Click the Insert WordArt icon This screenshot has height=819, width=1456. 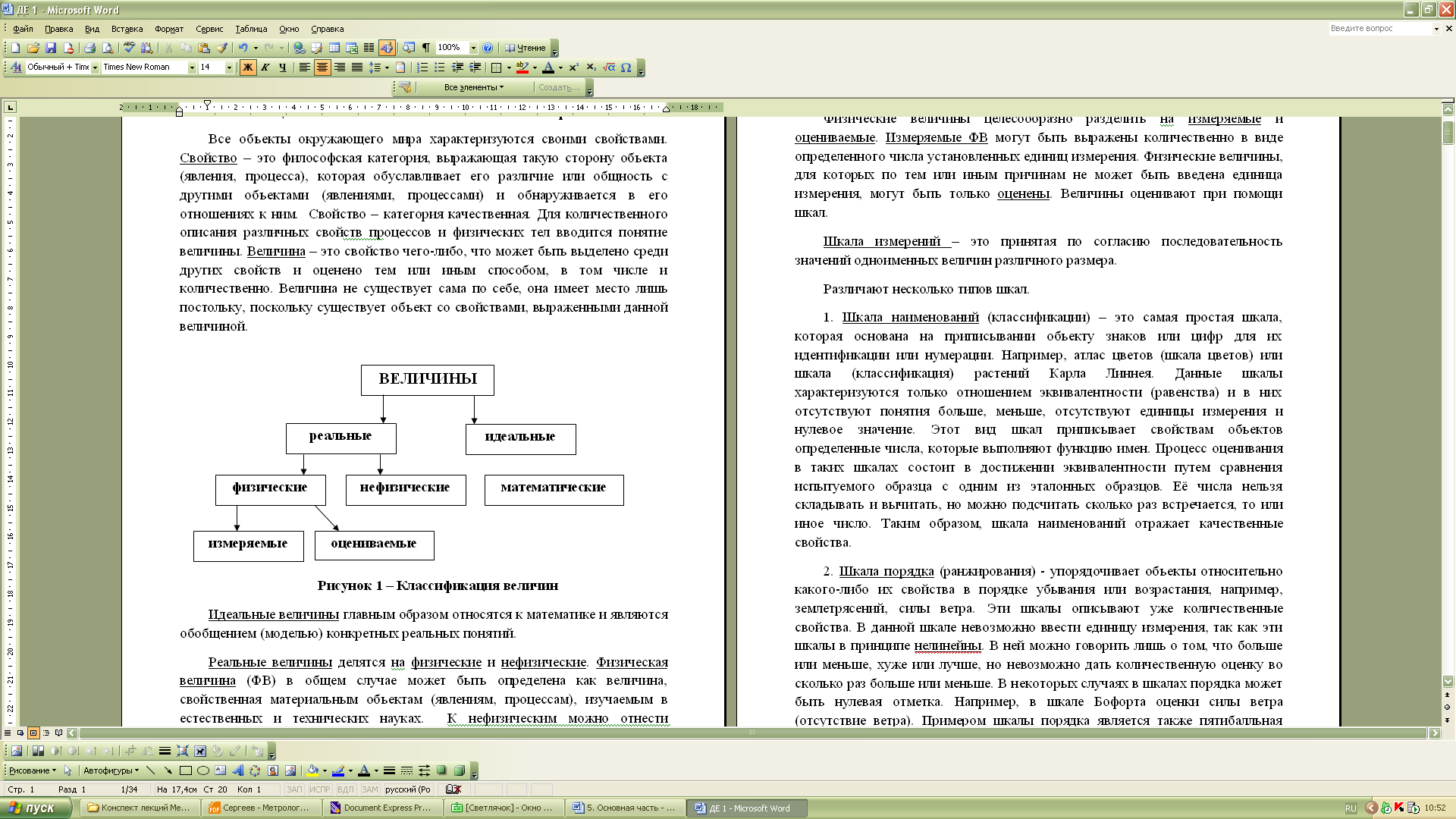coord(237,770)
